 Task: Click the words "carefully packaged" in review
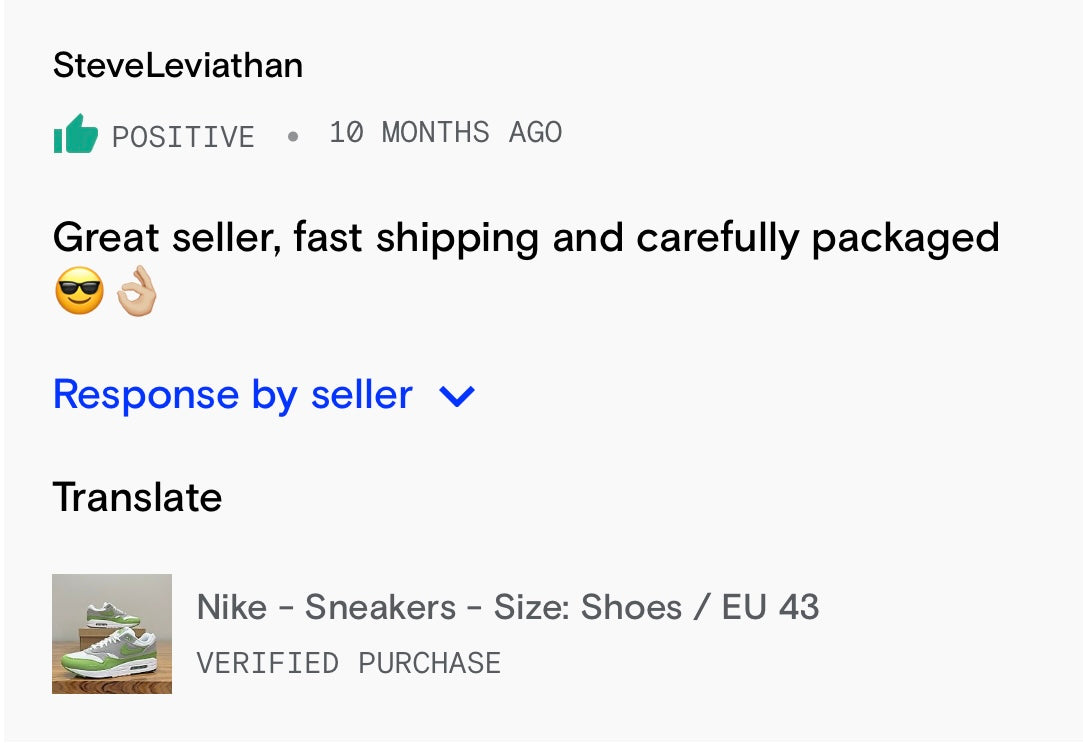coord(817,238)
